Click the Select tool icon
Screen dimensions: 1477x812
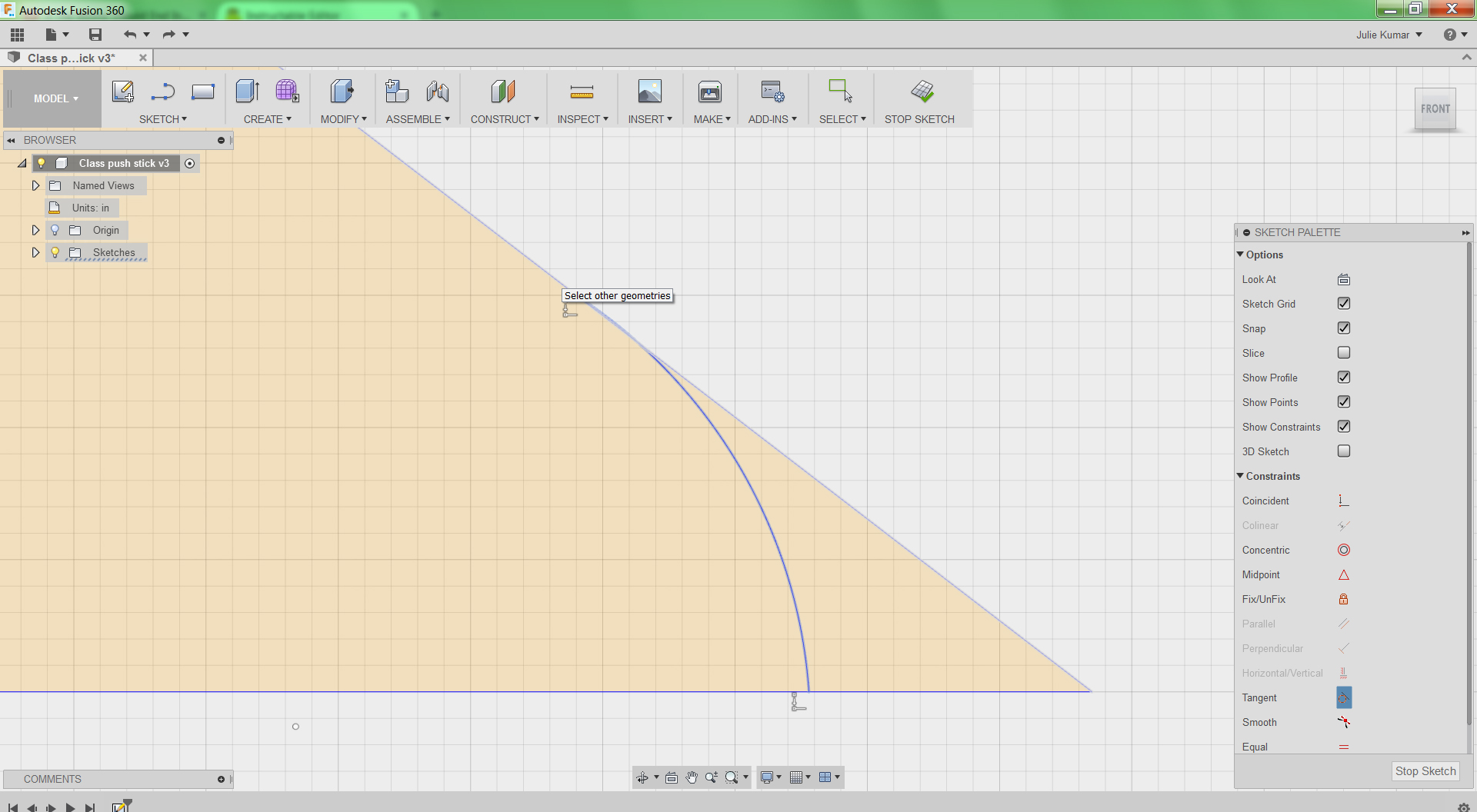(x=840, y=91)
